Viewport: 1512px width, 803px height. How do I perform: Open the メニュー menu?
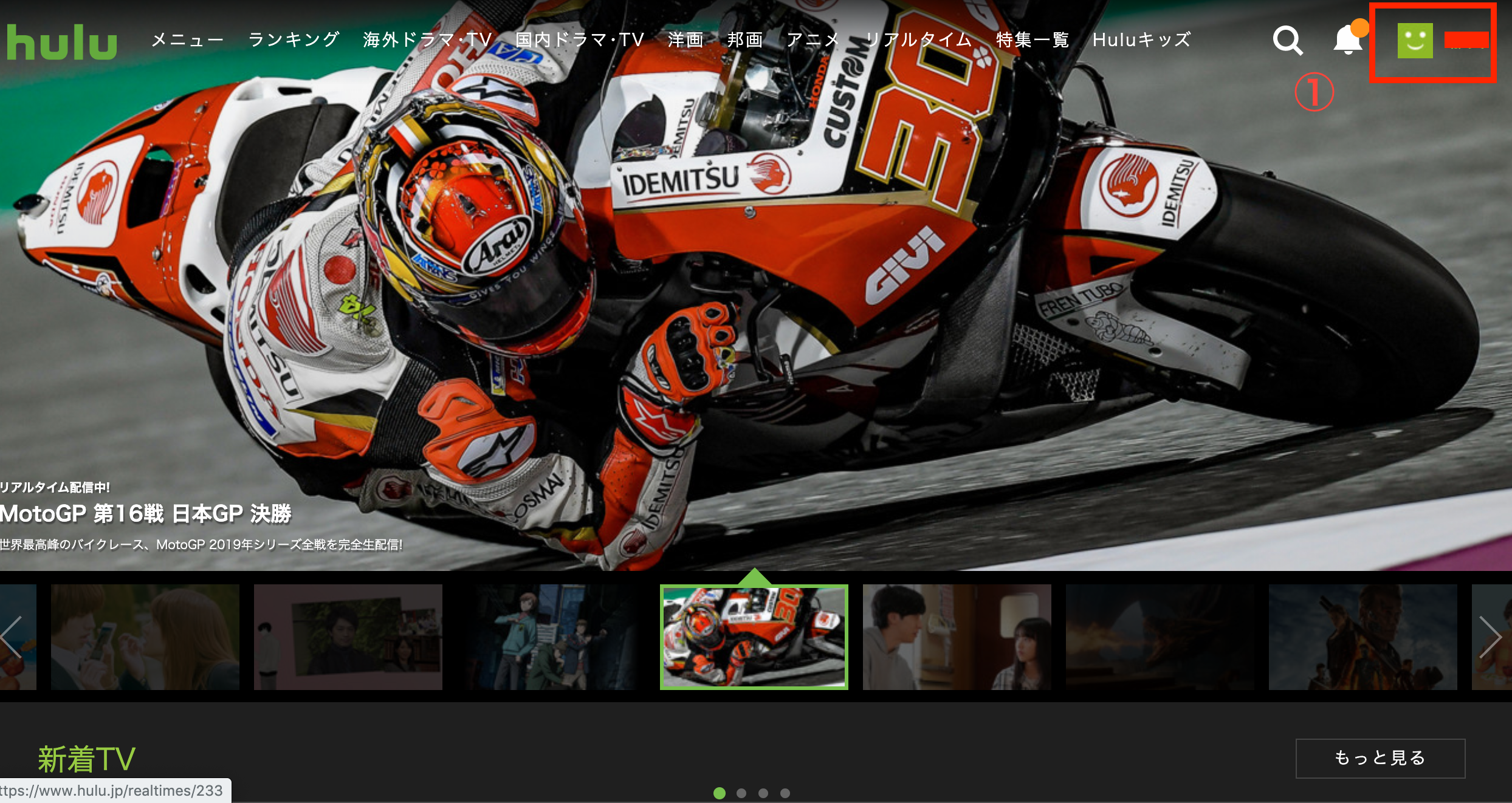187,40
